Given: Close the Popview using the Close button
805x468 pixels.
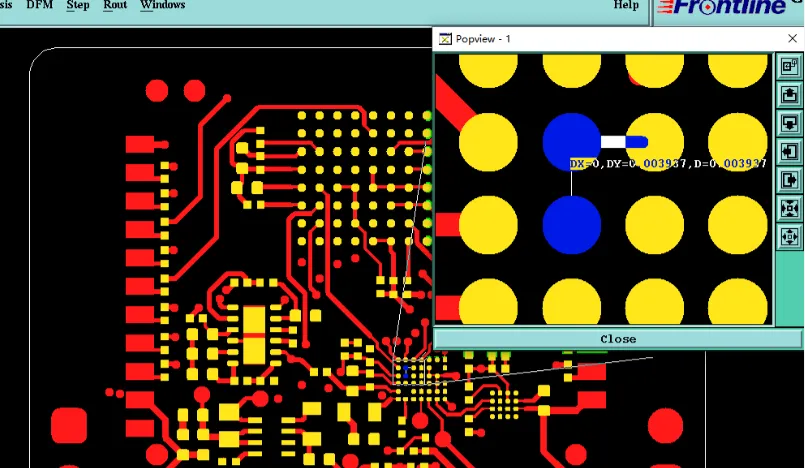Looking at the screenshot, I should coord(618,339).
